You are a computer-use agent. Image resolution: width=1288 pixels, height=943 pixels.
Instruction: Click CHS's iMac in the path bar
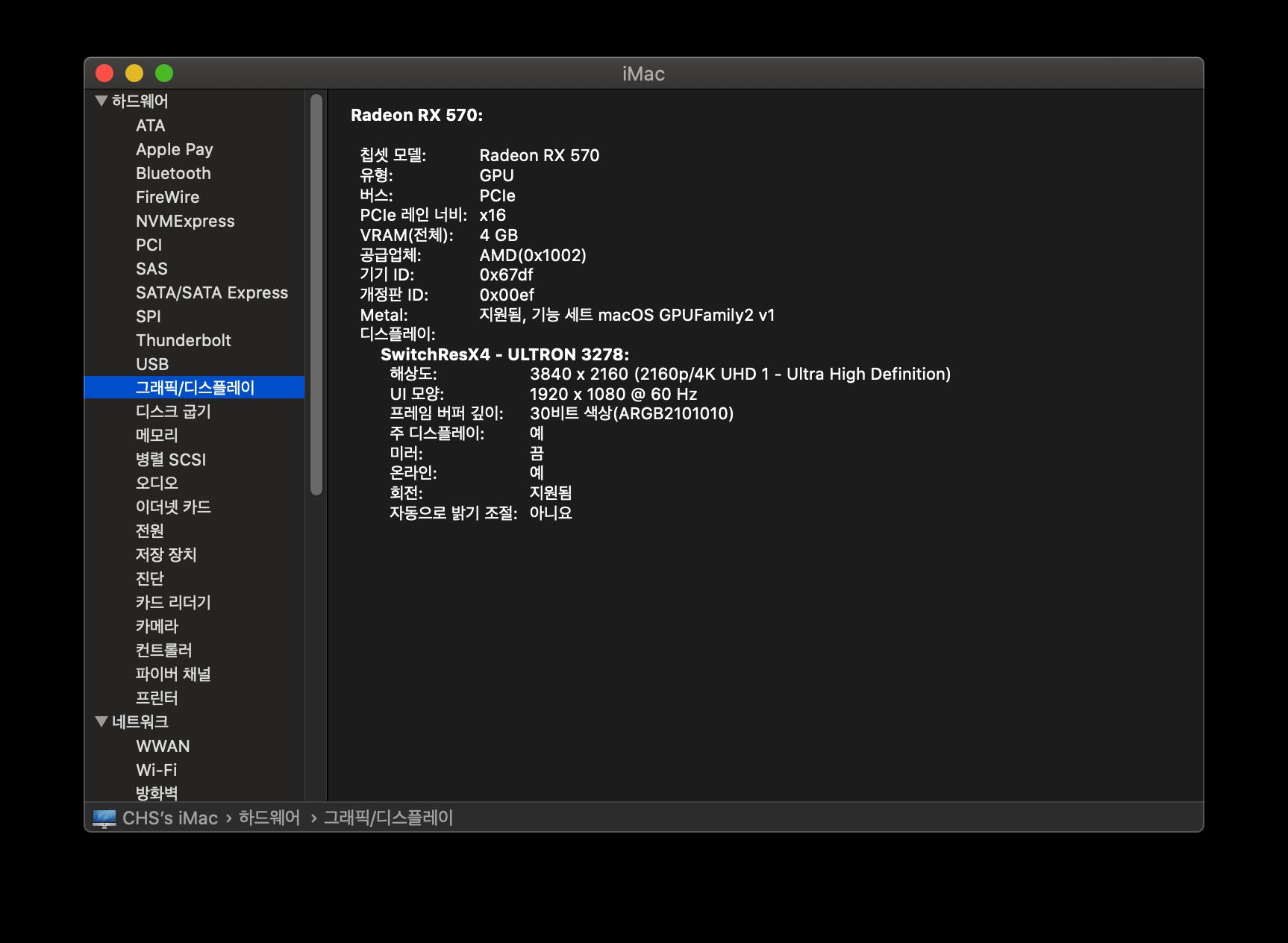(x=170, y=818)
